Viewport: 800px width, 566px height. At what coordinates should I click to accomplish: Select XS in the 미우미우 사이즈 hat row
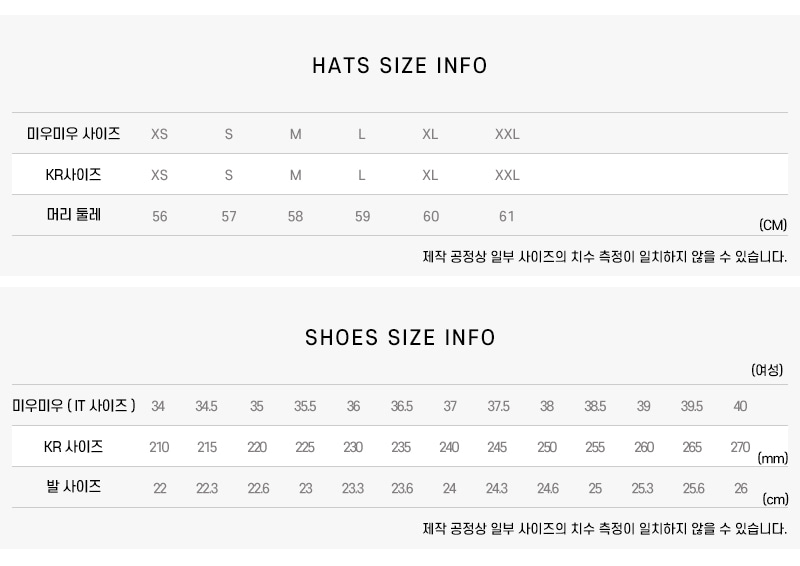coord(159,135)
